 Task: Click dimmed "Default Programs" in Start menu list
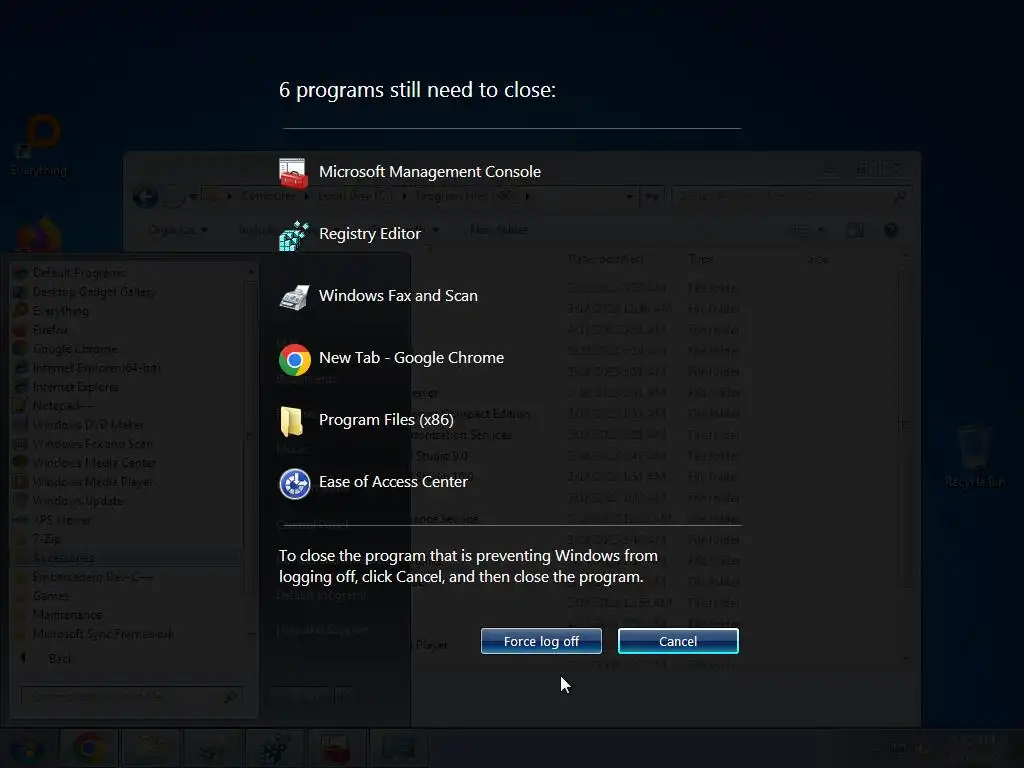[x=78, y=273]
